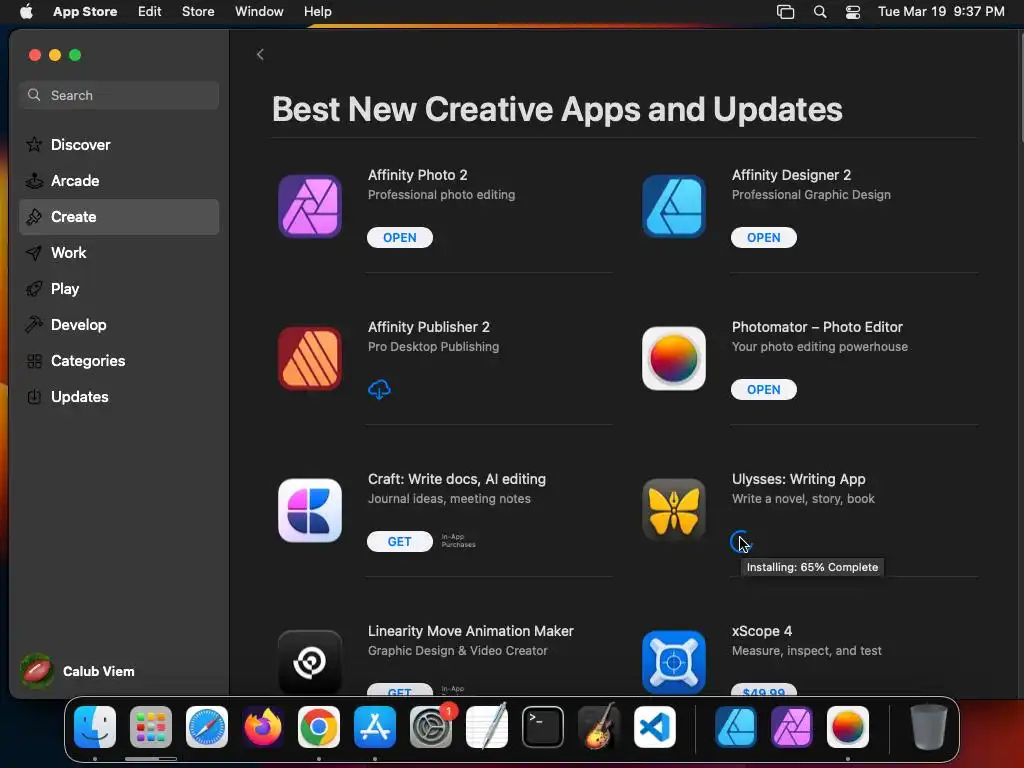Launch Visual Studio Code from the Dock
Image resolution: width=1024 pixels, height=768 pixels.
655,727
